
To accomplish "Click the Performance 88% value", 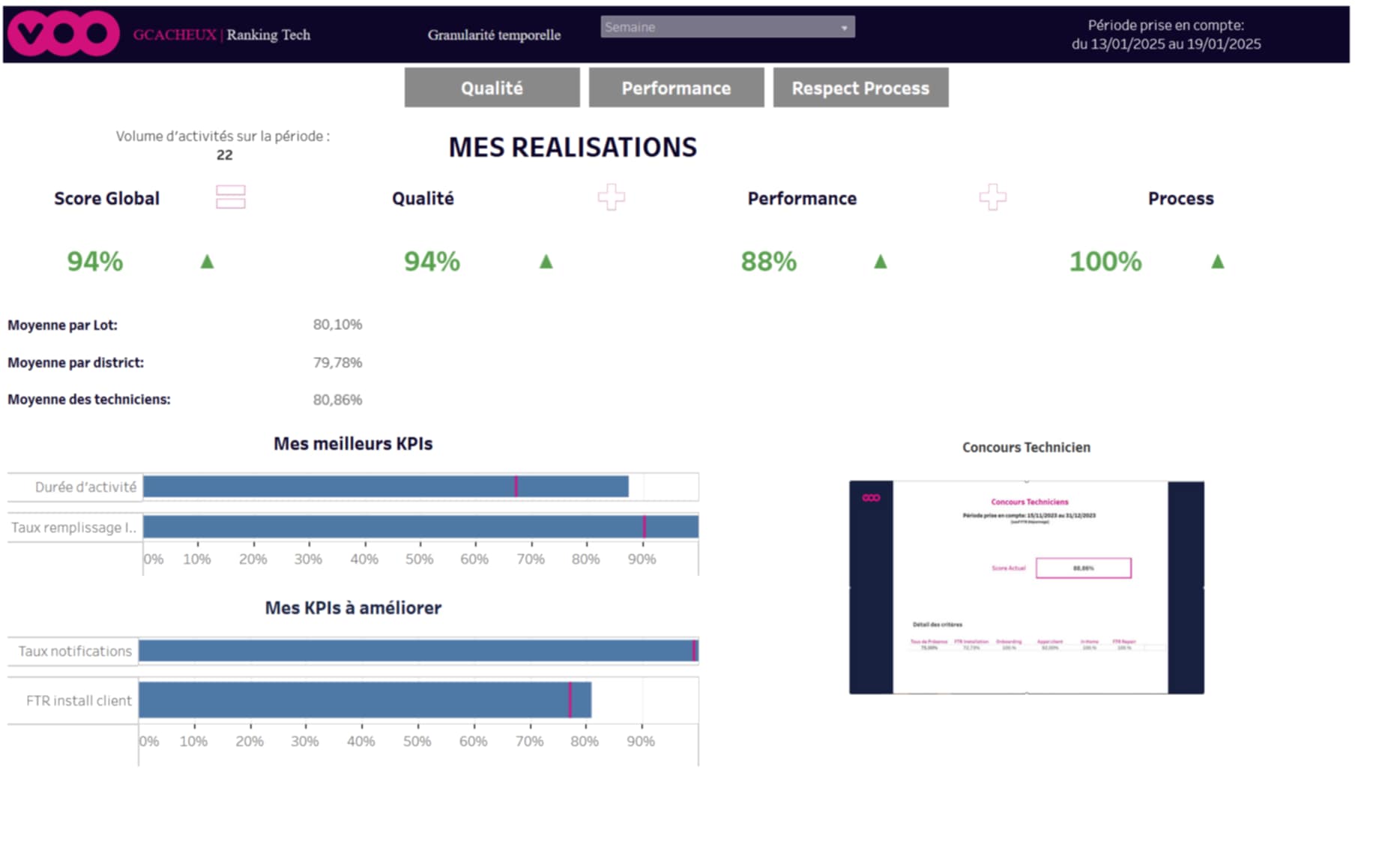I will tap(769, 262).
